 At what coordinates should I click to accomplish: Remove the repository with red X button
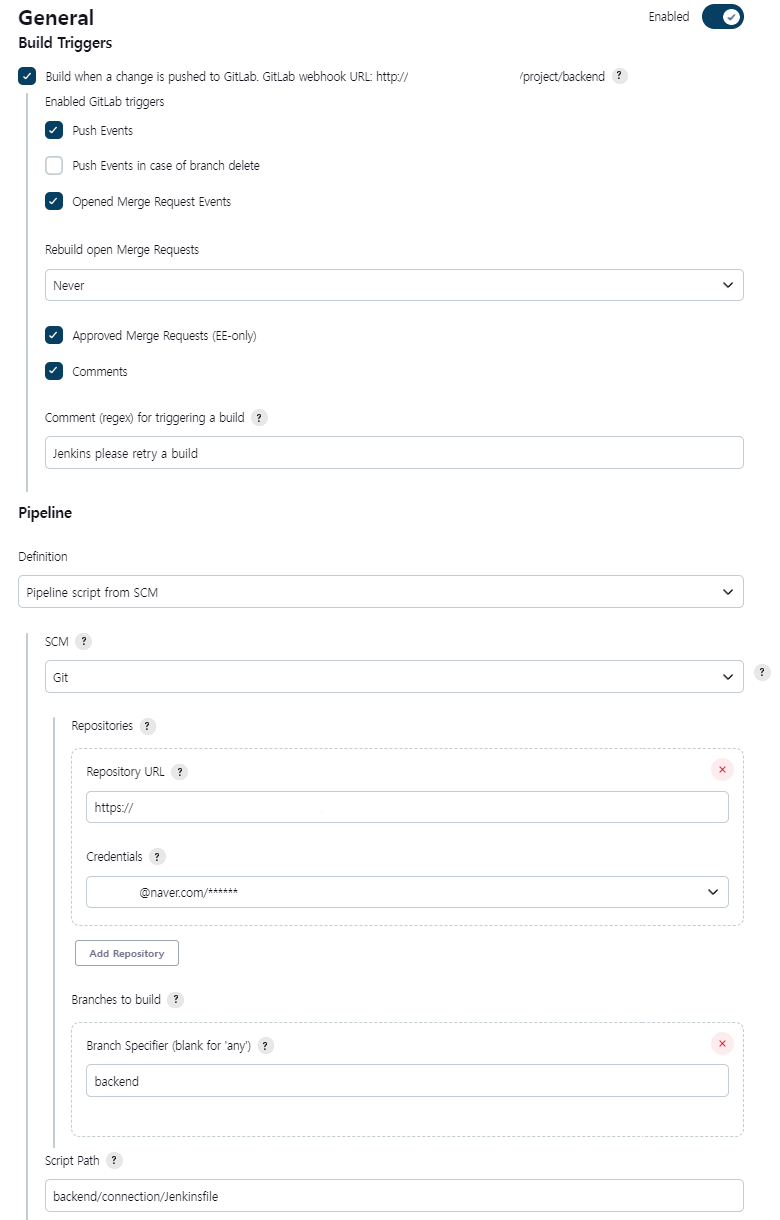pos(722,769)
